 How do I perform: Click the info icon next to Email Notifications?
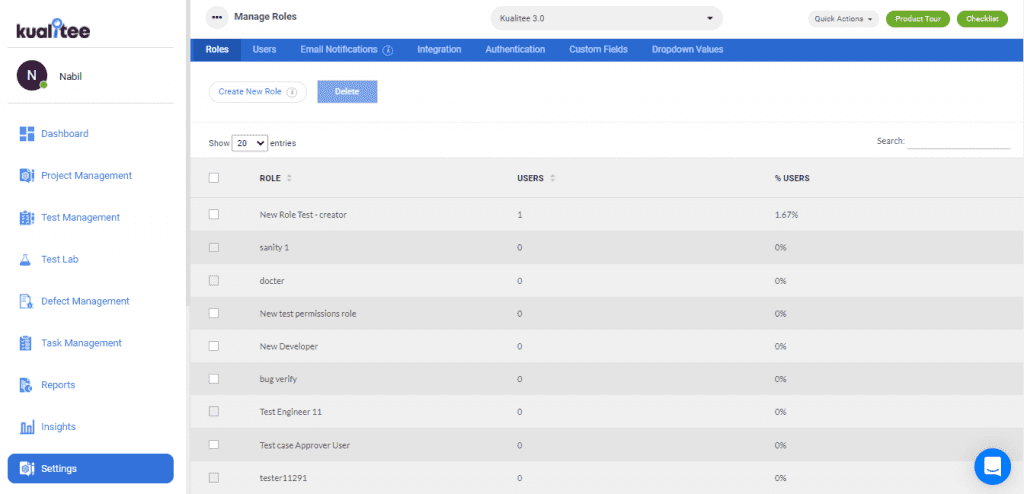(x=388, y=50)
